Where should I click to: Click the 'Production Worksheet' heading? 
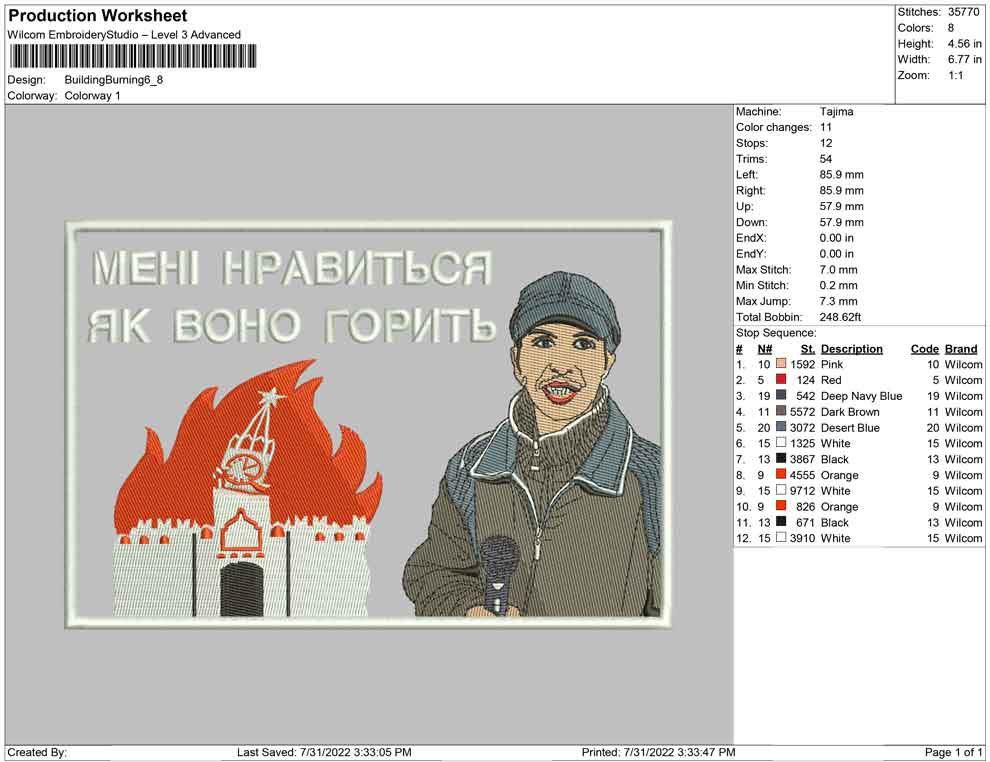tap(97, 16)
